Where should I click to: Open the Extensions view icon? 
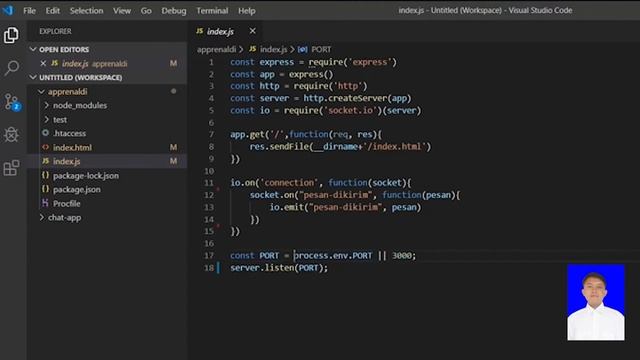pos(11,168)
